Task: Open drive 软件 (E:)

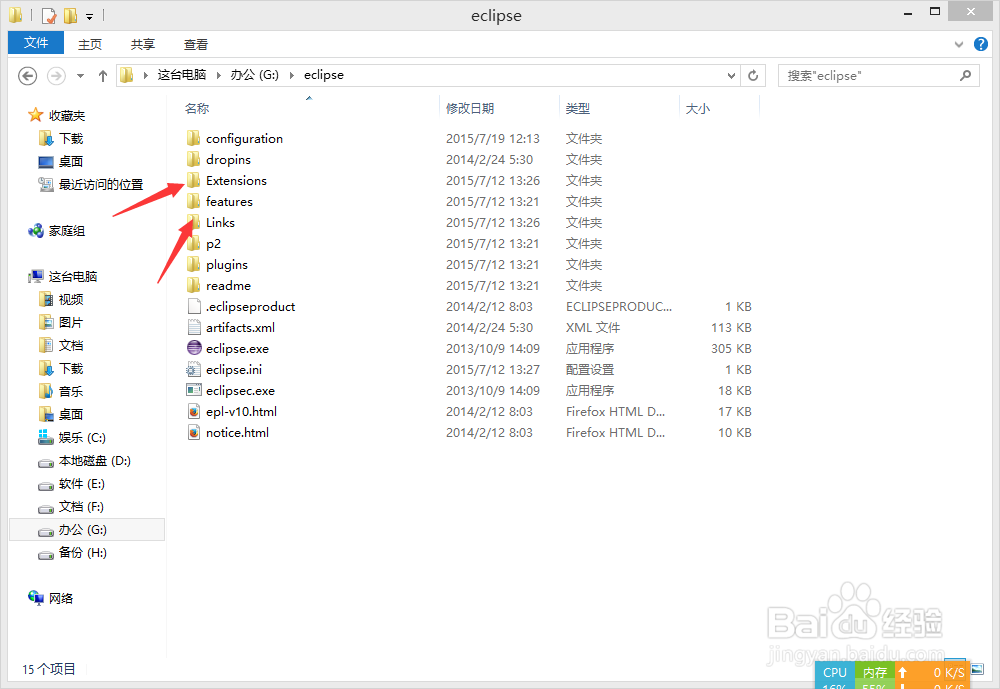Action: point(82,484)
